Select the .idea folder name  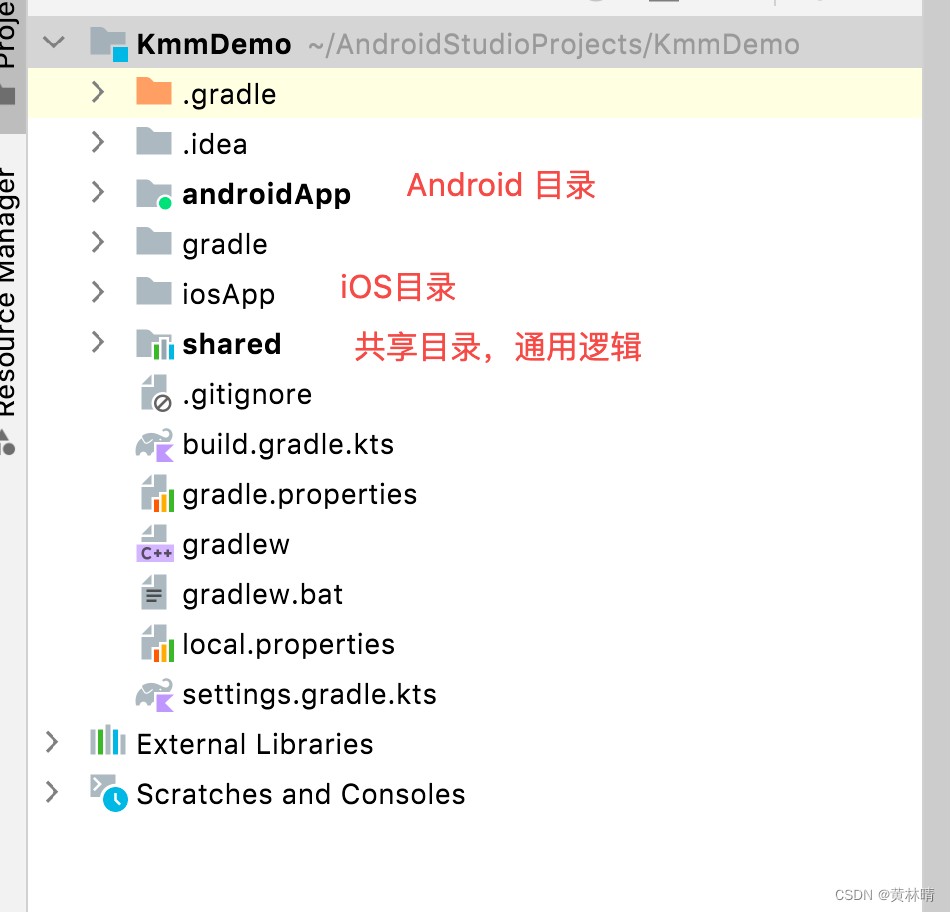(215, 144)
